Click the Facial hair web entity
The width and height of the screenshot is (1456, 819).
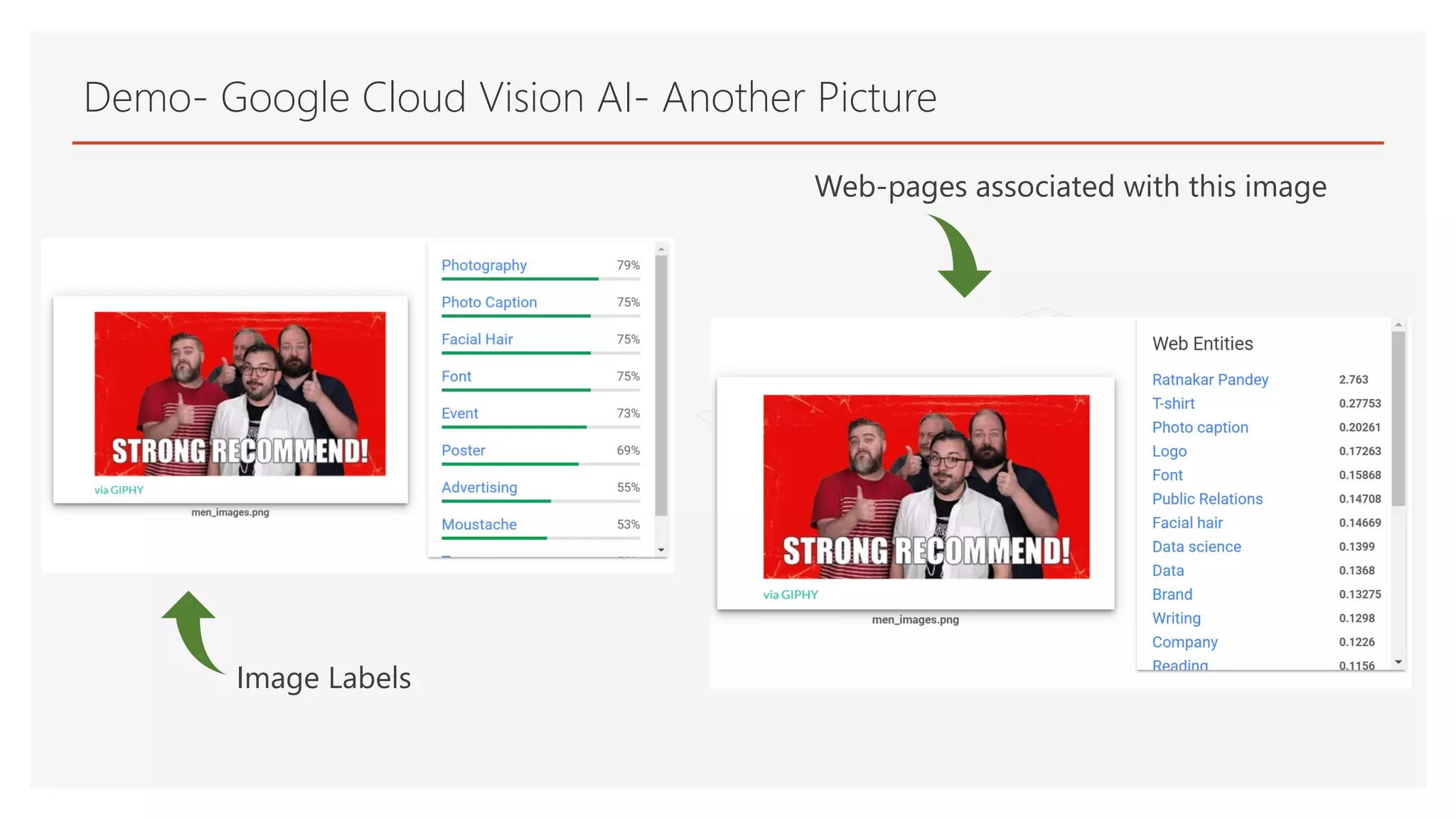pos(1187,523)
